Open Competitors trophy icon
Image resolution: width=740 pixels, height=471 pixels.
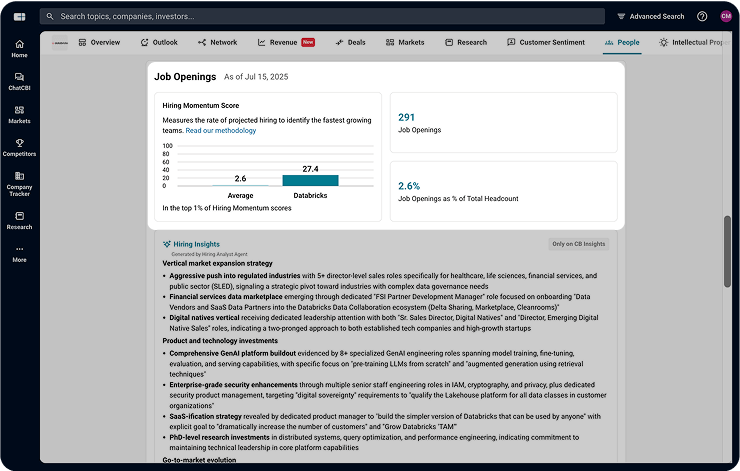19,147
